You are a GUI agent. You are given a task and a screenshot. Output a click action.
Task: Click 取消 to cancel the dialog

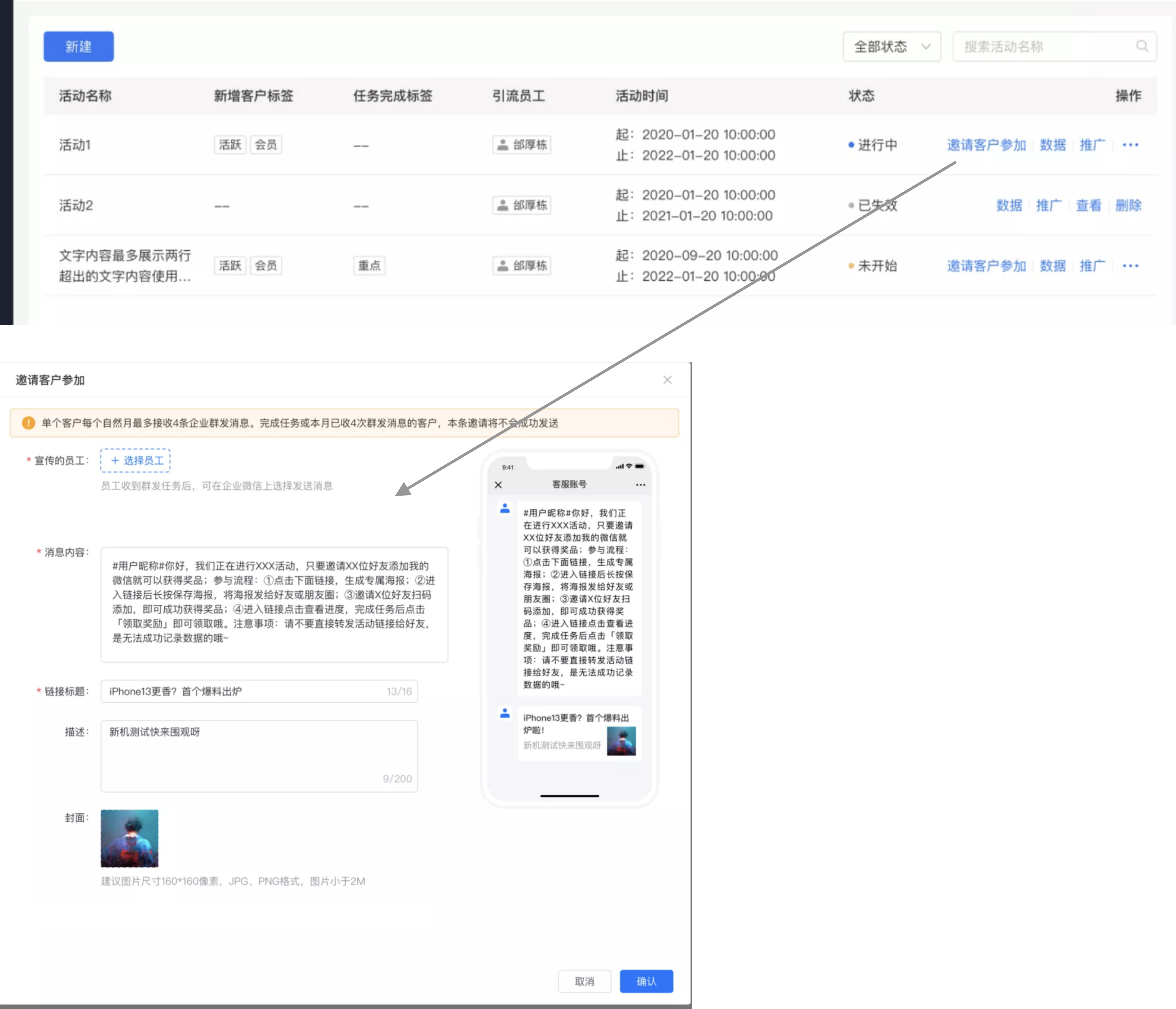pos(584,981)
